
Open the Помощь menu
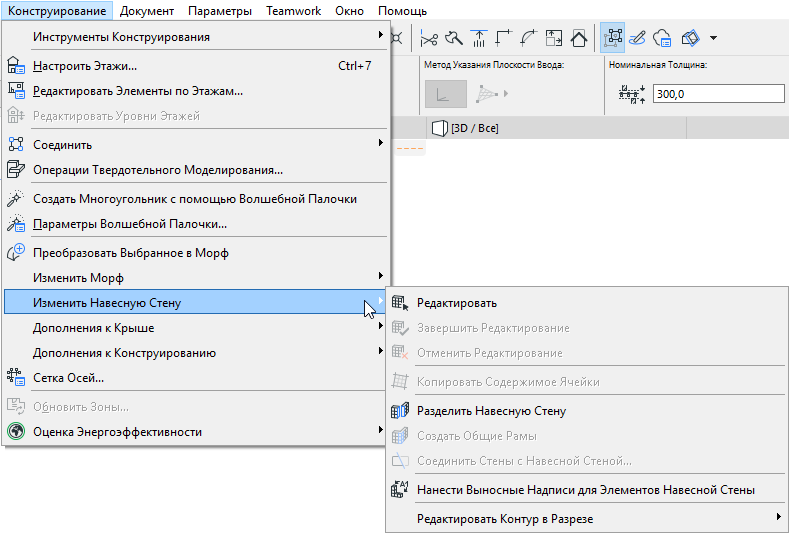pos(402,11)
